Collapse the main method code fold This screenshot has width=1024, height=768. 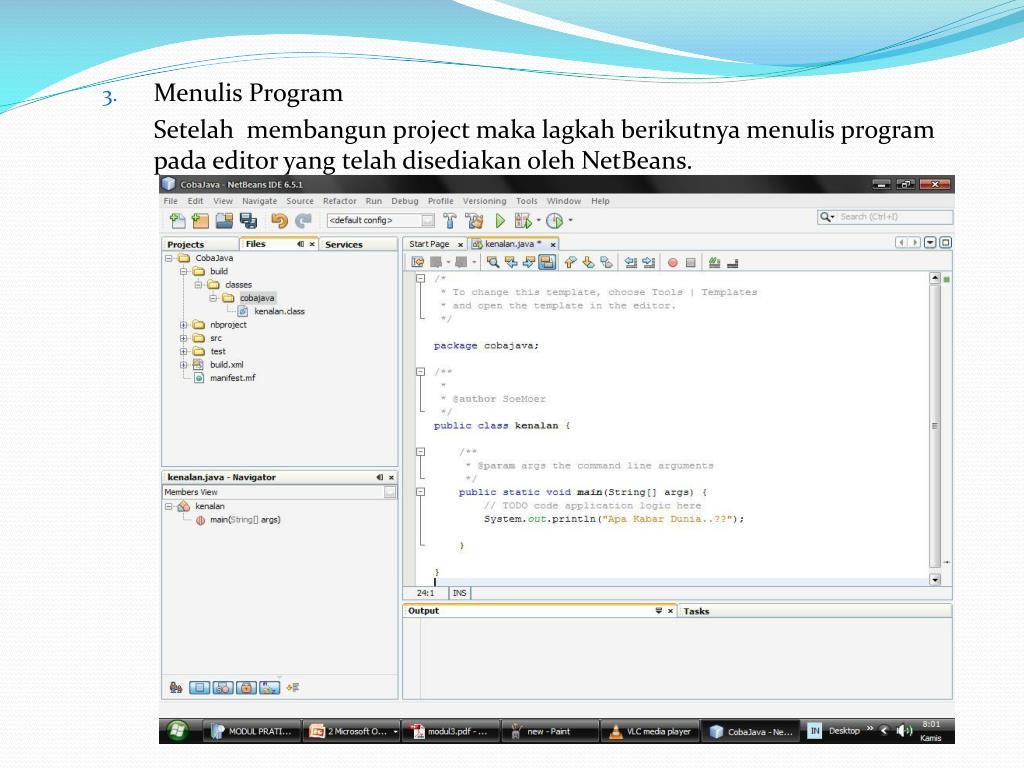click(x=421, y=492)
